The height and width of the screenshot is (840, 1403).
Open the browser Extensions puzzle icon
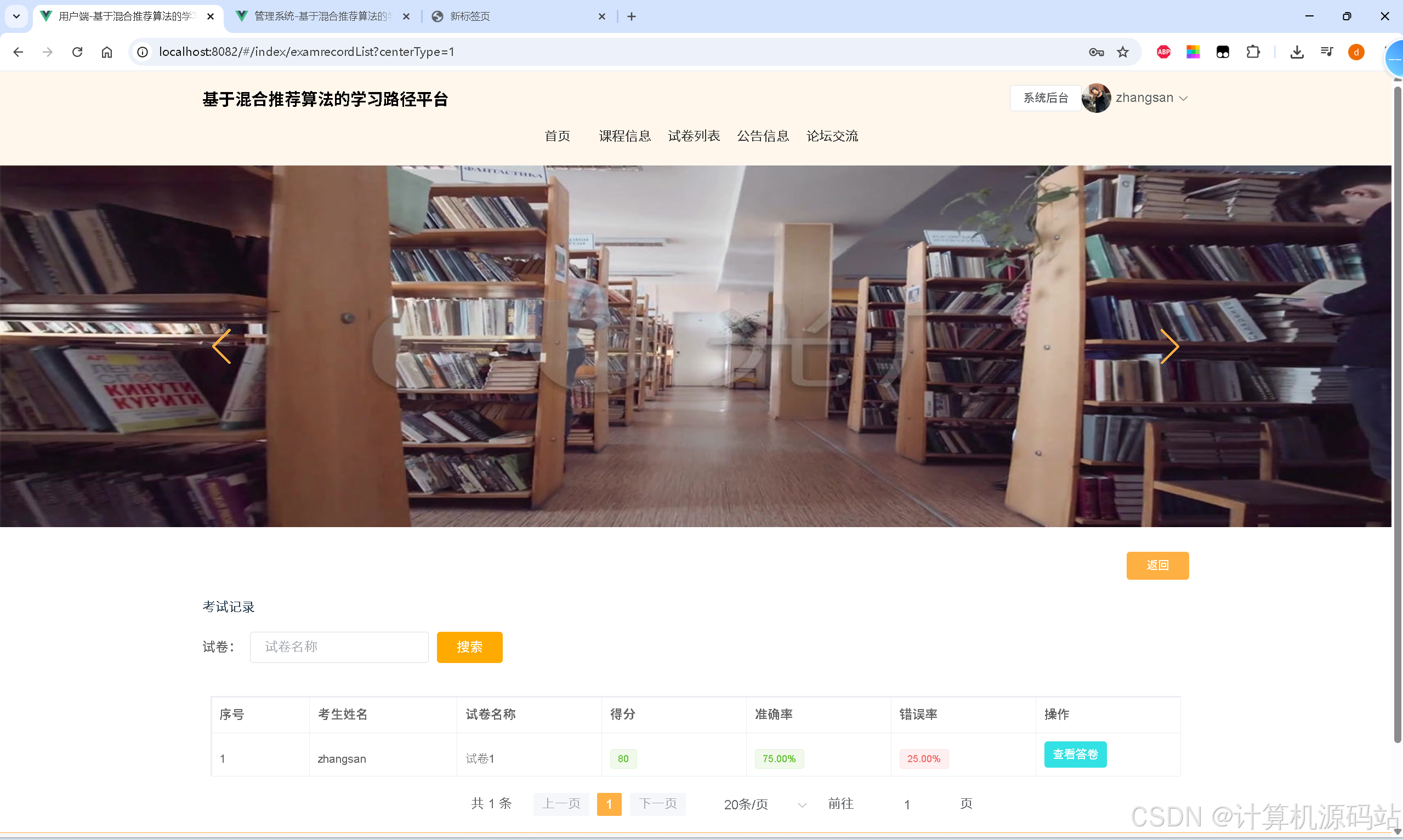(x=1253, y=52)
